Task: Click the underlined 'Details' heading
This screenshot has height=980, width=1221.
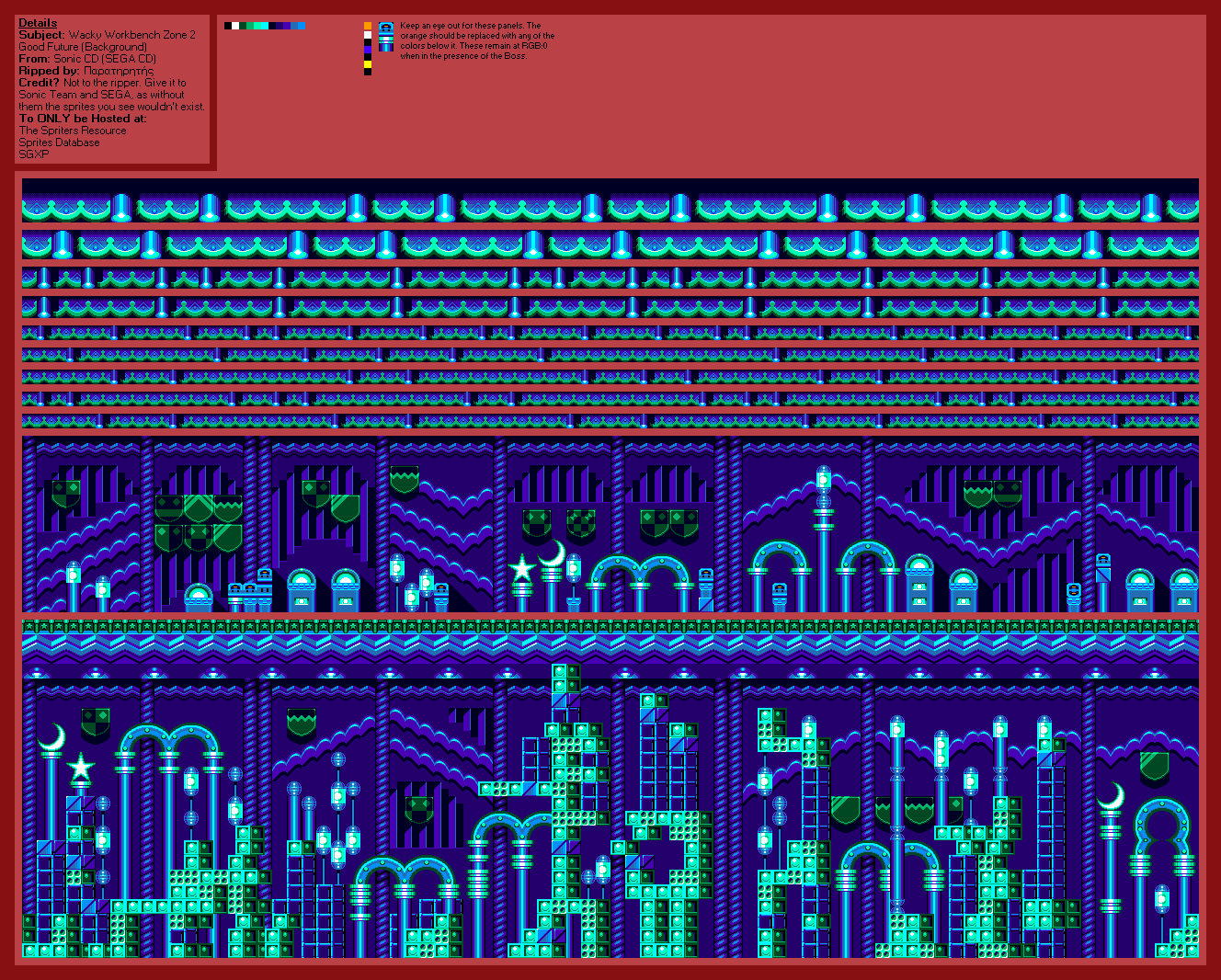Action: coord(38,23)
